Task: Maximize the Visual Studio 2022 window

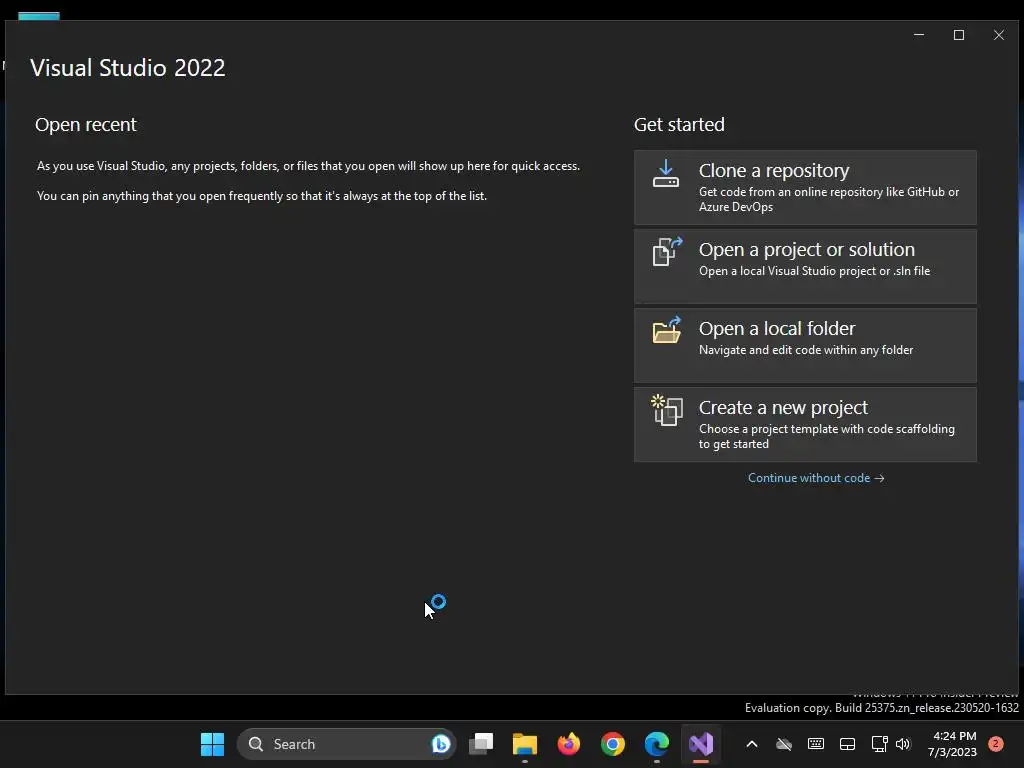Action: (959, 35)
